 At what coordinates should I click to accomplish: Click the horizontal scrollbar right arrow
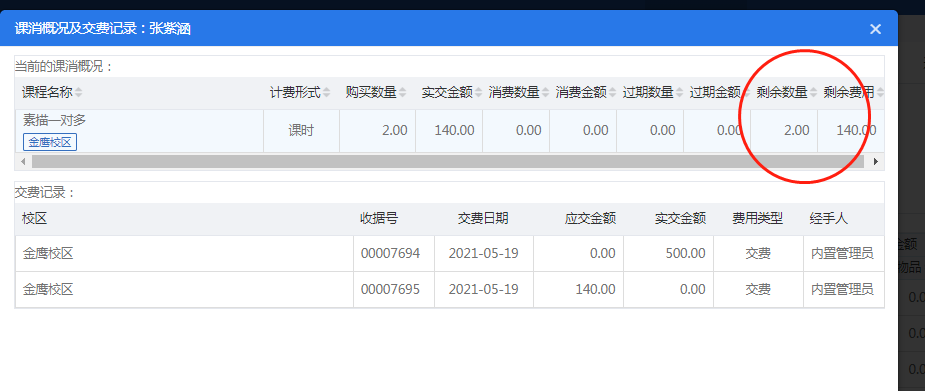click(x=876, y=161)
